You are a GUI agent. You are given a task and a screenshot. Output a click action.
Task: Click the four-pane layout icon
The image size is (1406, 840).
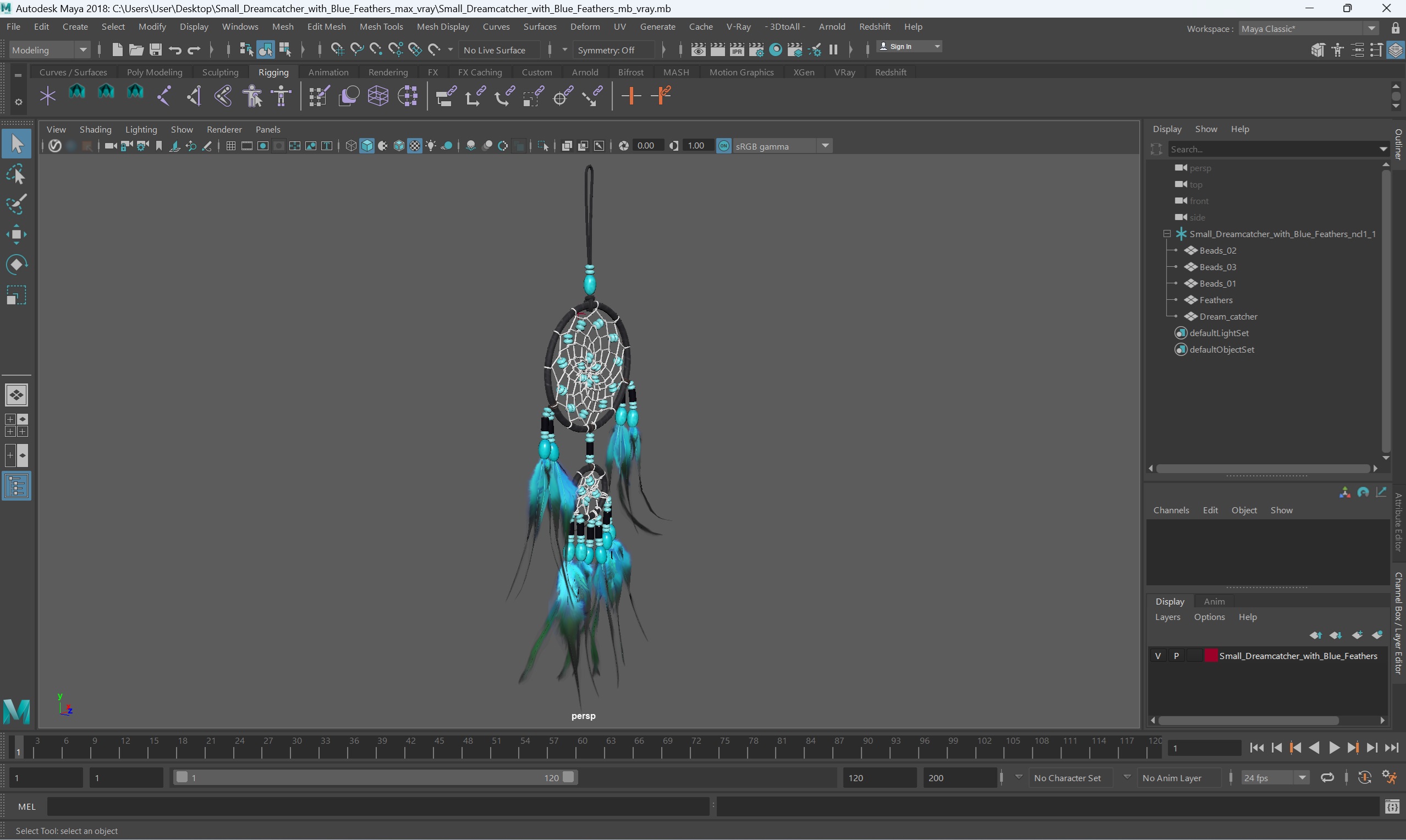17,425
